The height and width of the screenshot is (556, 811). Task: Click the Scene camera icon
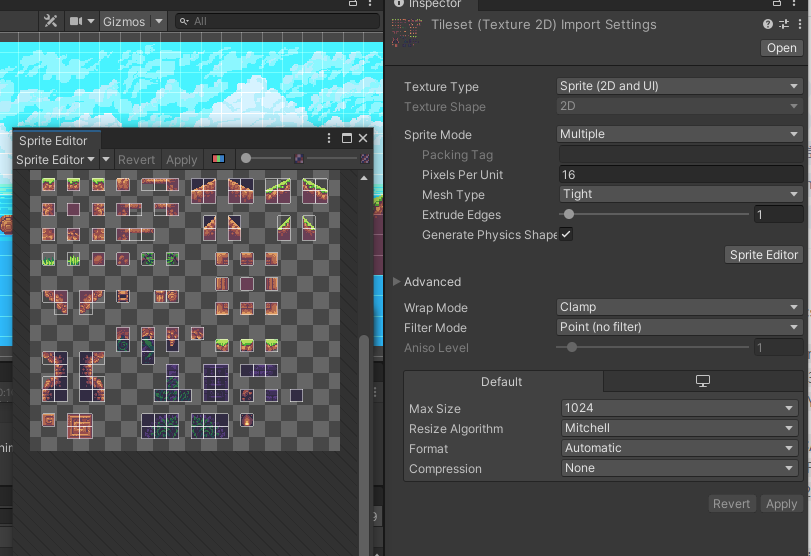click(x=76, y=21)
